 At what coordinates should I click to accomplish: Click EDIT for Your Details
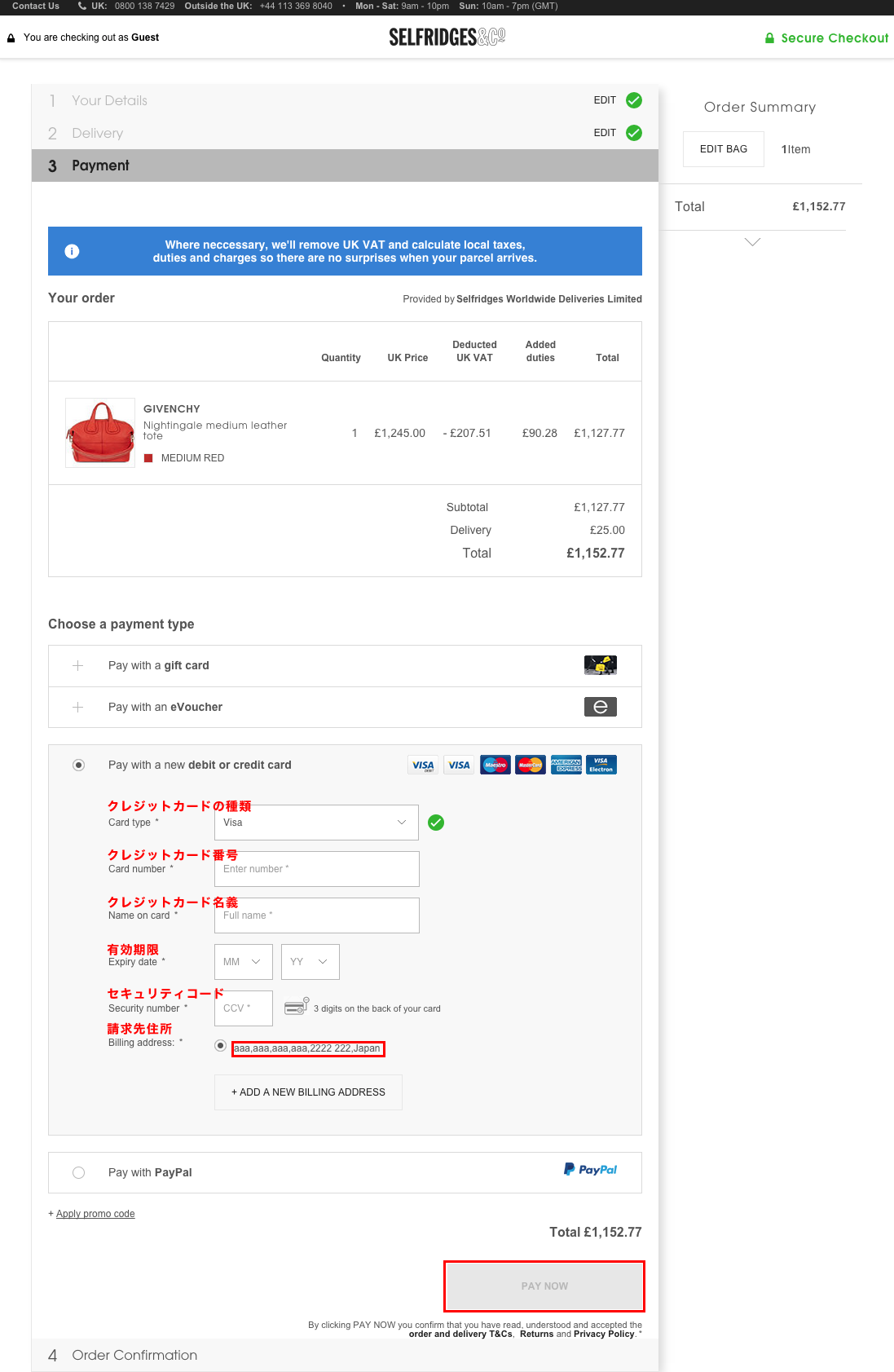605,100
